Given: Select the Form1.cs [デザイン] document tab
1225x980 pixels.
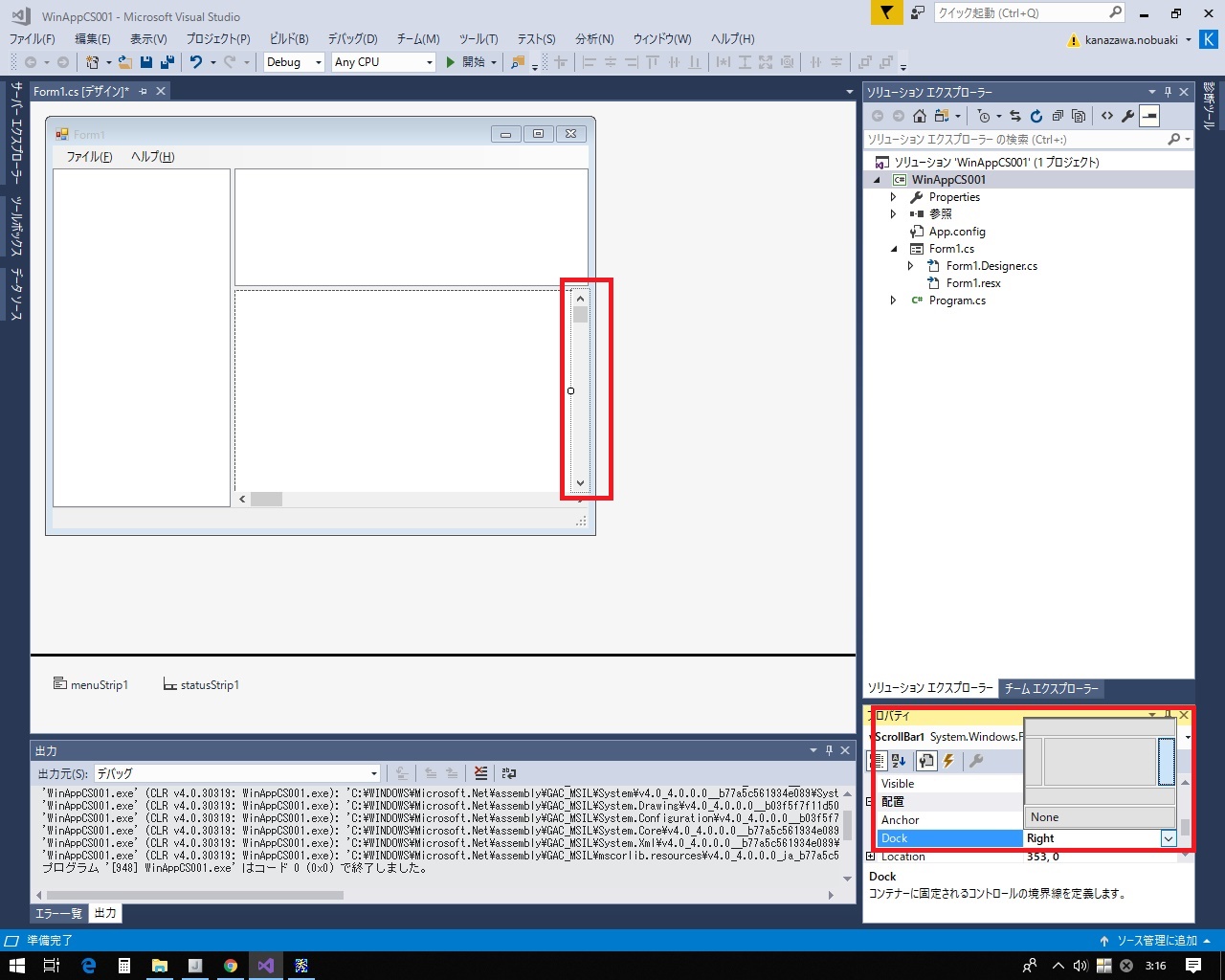Looking at the screenshot, I should 80,91.
